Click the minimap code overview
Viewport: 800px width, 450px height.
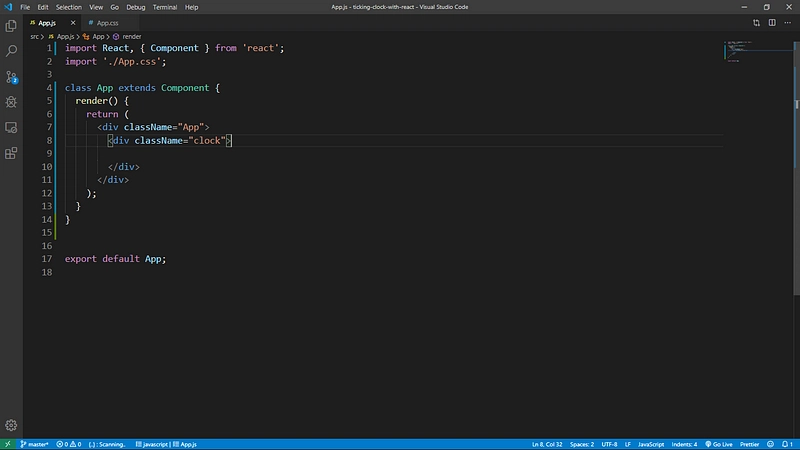[x=758, y=51]
